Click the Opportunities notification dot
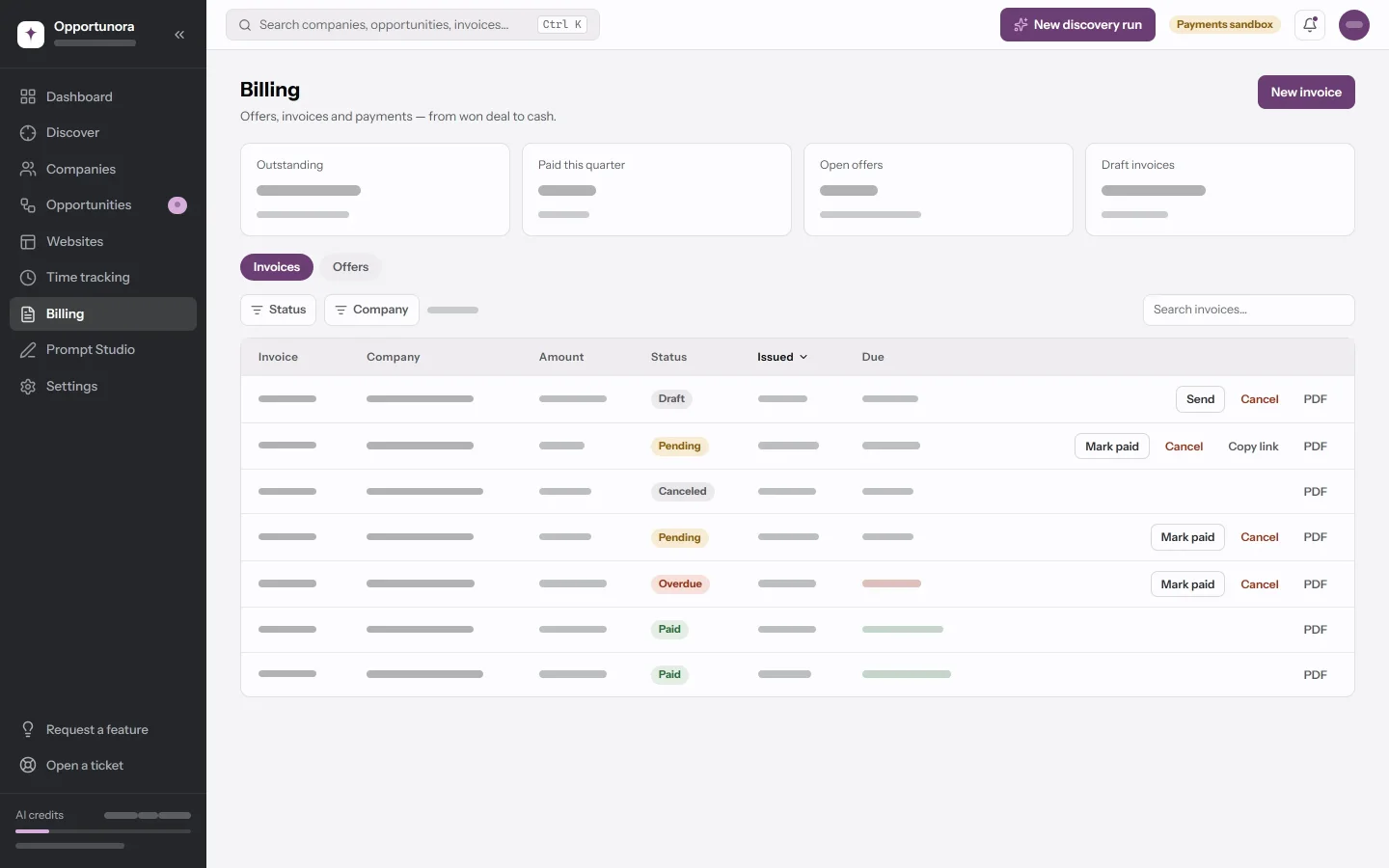The height and width of the screenshot is (868, 1389). point(177,205)
